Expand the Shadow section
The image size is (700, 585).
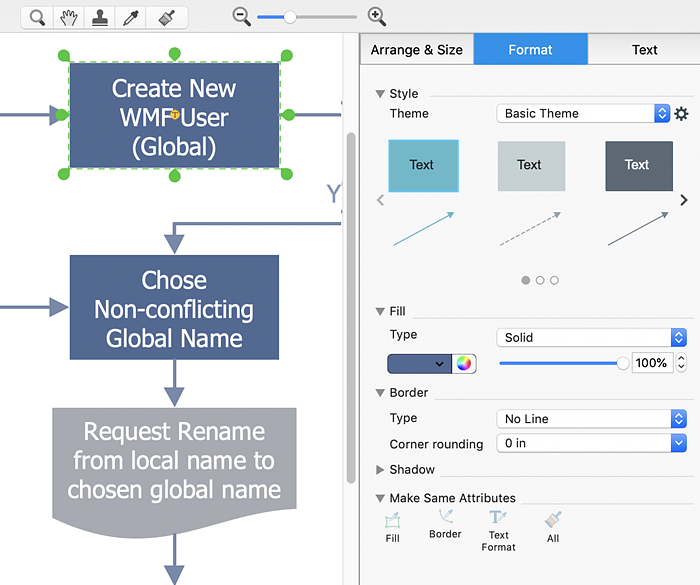[380, 470]
